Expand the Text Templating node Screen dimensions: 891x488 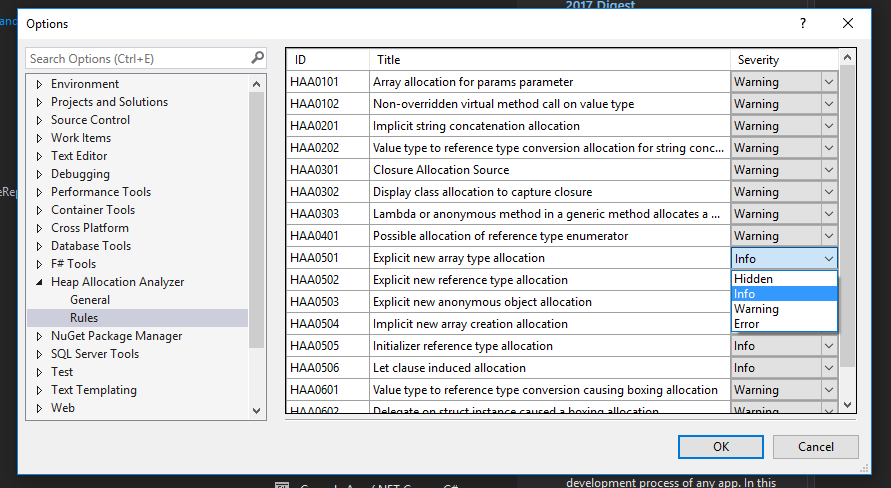click(x=39, y=390)
